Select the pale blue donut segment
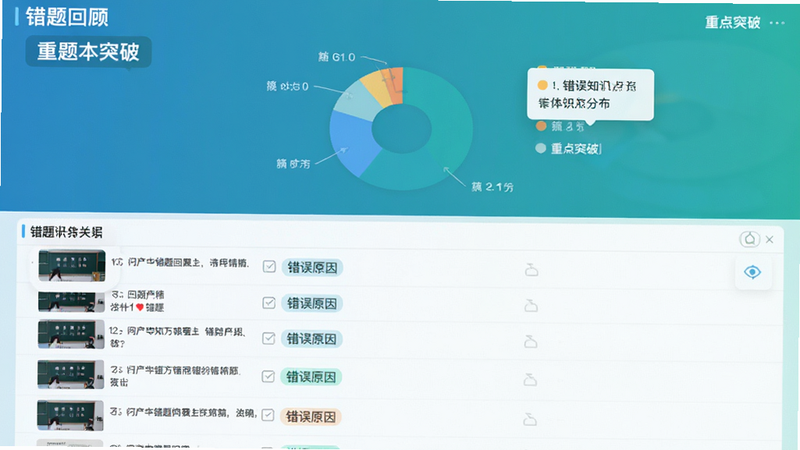The width and height of the screenshot is (800, 450). (x=358, y=101)
